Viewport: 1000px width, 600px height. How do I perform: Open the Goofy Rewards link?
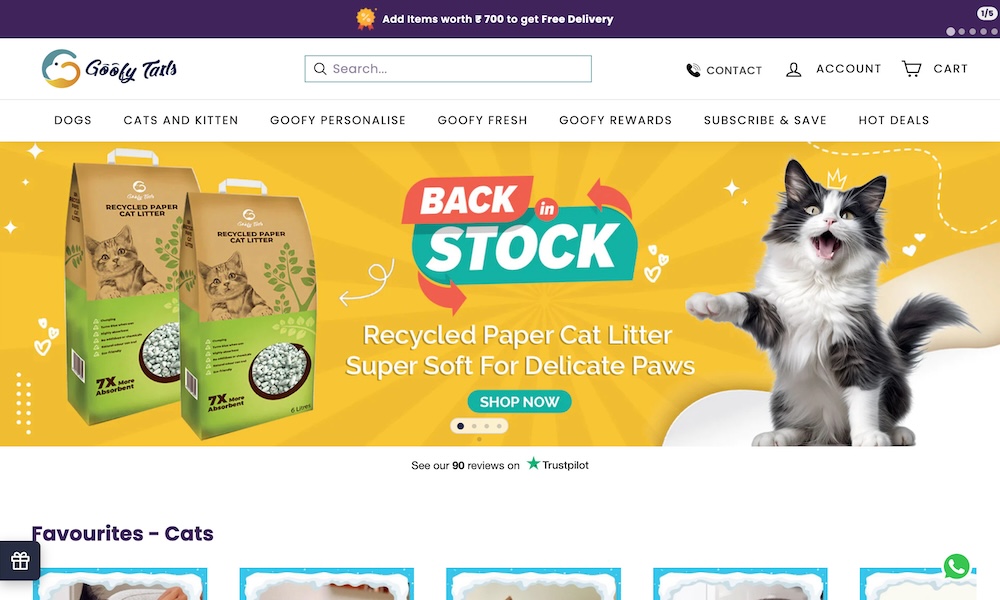(x=615, y=120)
